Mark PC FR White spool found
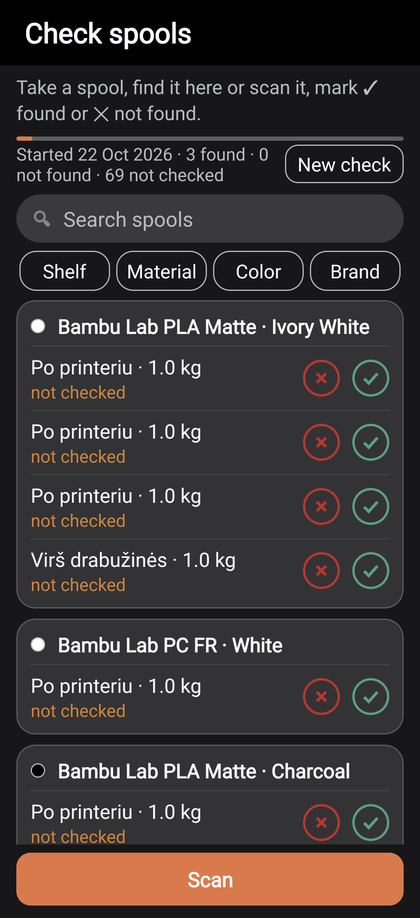This screenshot has height=918, width=420. click(x=371, y=697)
